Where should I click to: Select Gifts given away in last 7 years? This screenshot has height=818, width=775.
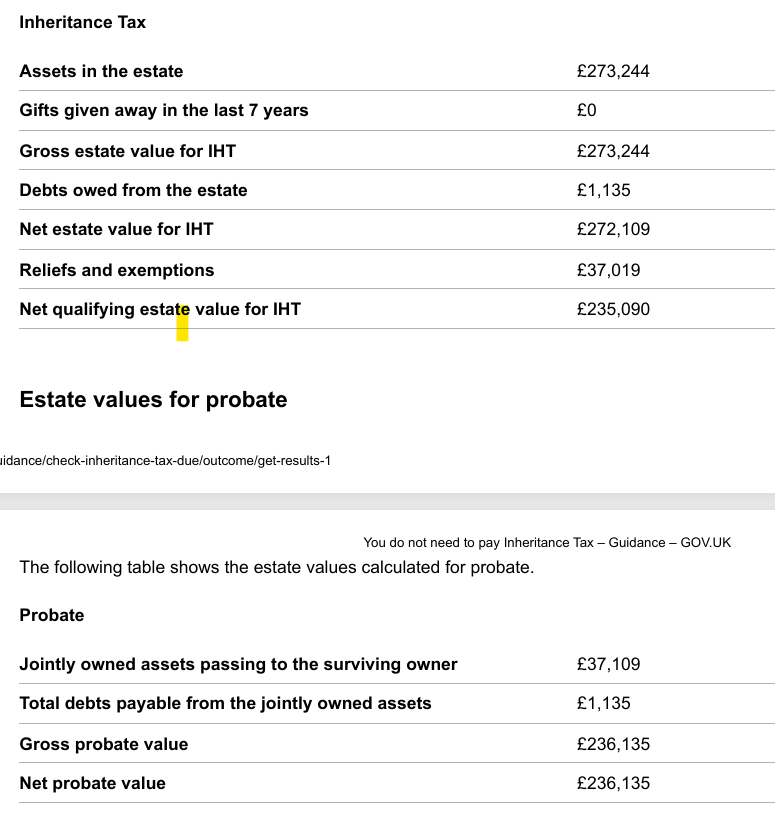click(x=164, y=111)
